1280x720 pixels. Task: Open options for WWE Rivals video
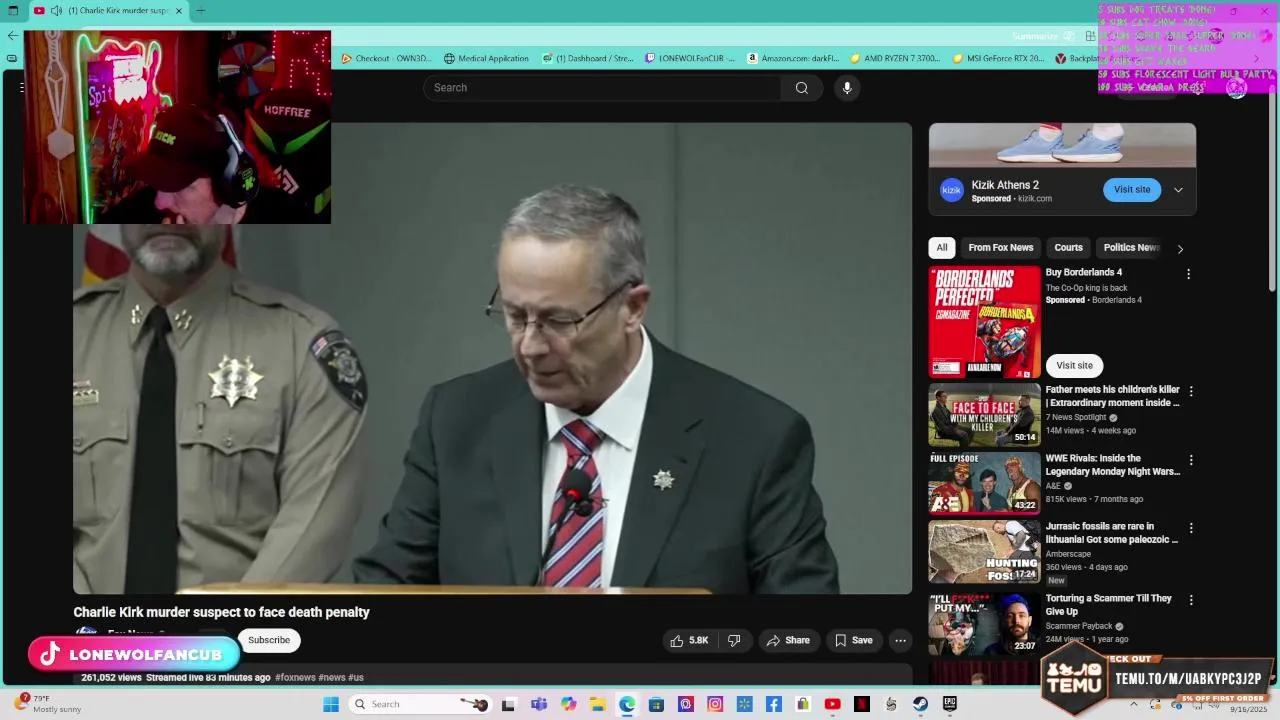pyautogui.click(x=1190, y=460)
